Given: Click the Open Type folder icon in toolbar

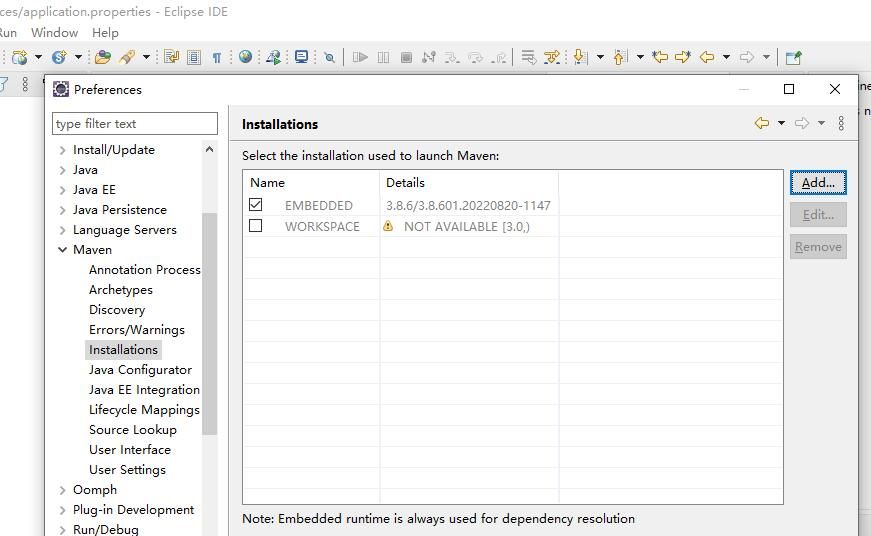Looking at the screenshot, I should (102, 57).
